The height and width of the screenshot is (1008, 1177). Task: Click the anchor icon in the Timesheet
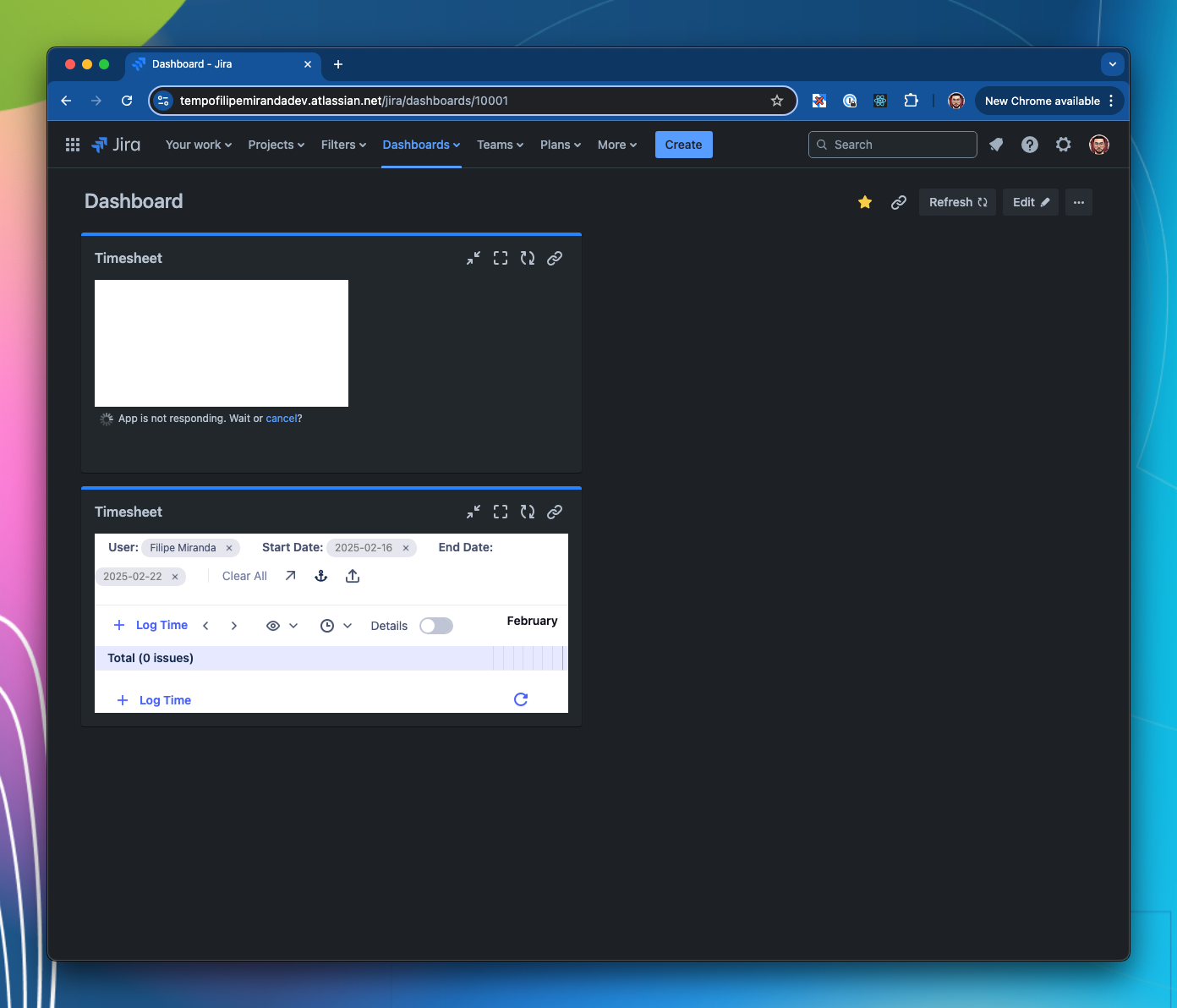click(321, 576)
